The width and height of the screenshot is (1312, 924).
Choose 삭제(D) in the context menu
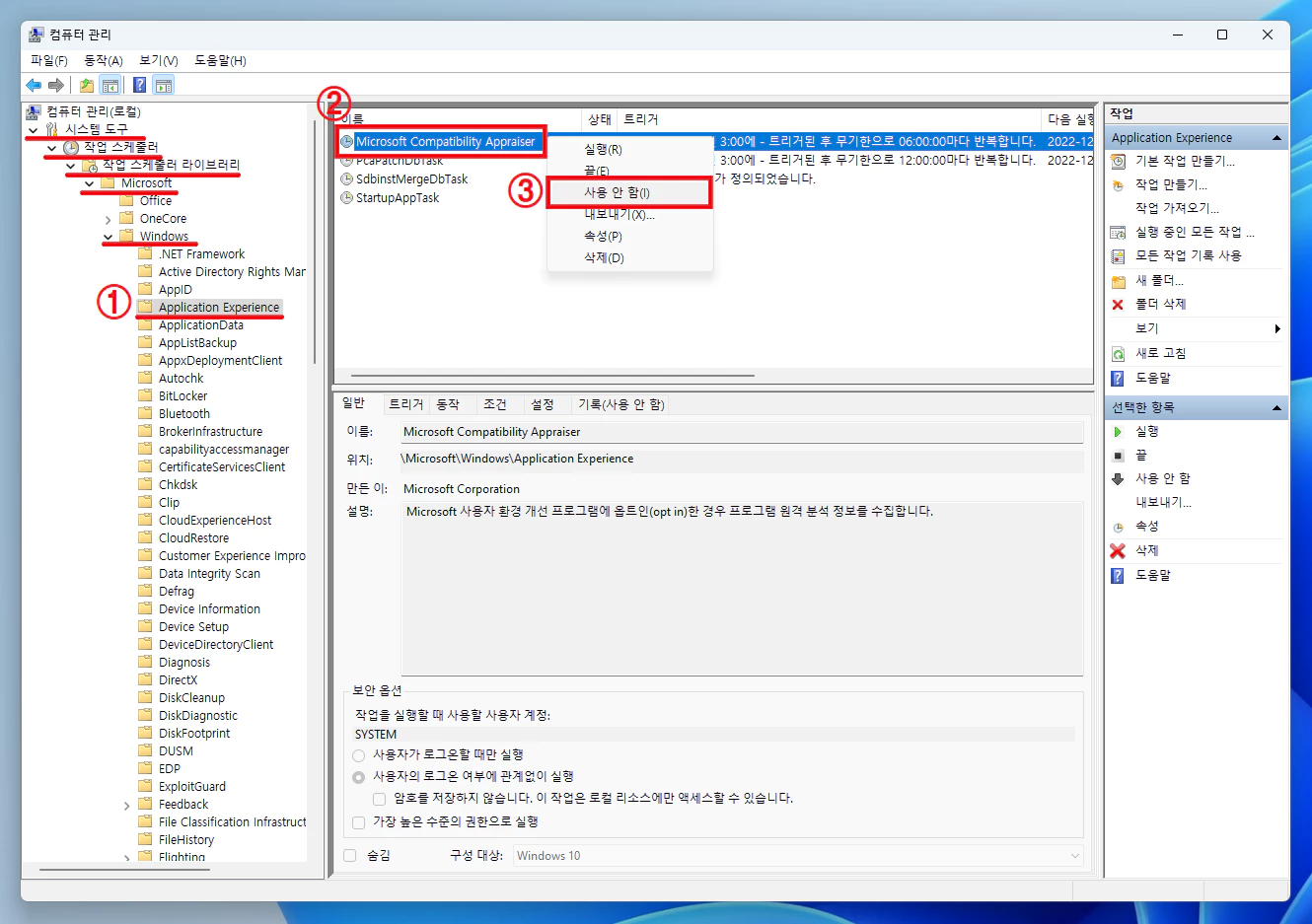point(629,258)
